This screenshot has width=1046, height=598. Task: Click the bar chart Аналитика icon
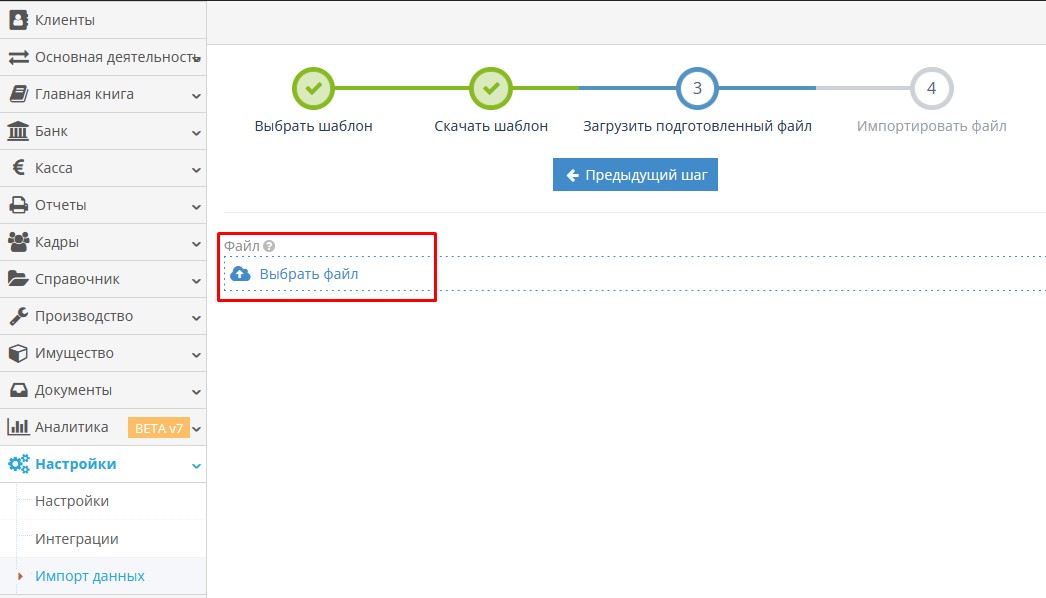[18, 427]
